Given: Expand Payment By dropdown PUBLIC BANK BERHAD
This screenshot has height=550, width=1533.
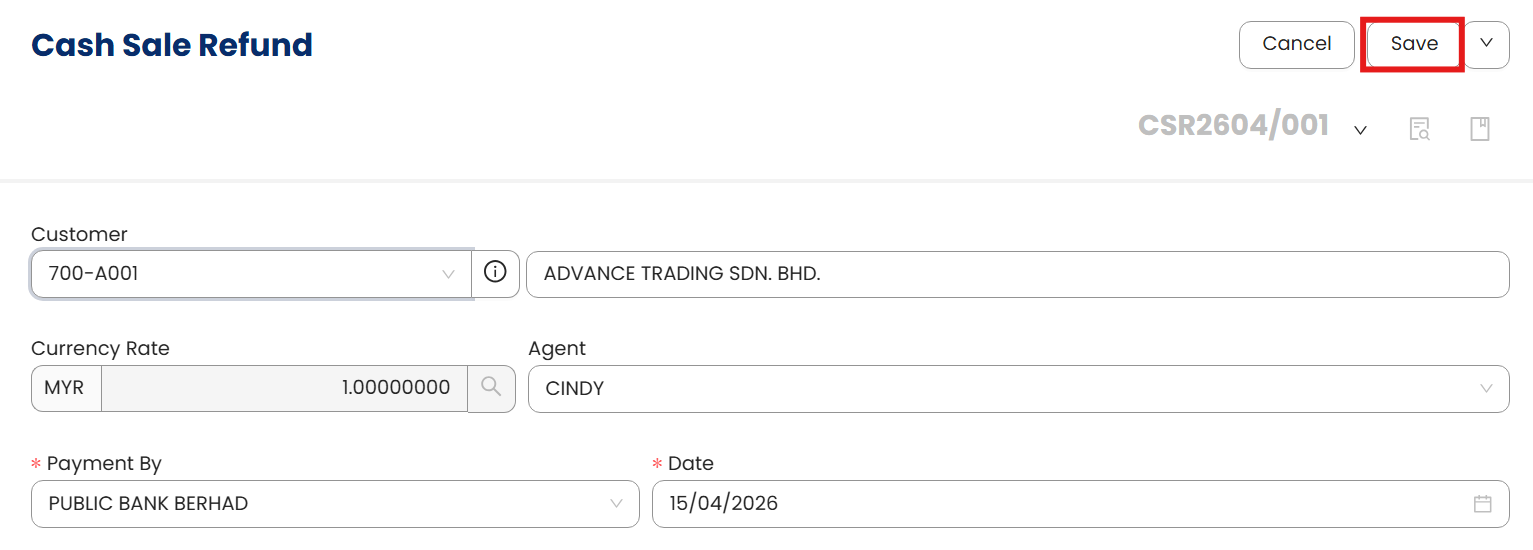Looking at the screenshot, I should pos(334,504).
